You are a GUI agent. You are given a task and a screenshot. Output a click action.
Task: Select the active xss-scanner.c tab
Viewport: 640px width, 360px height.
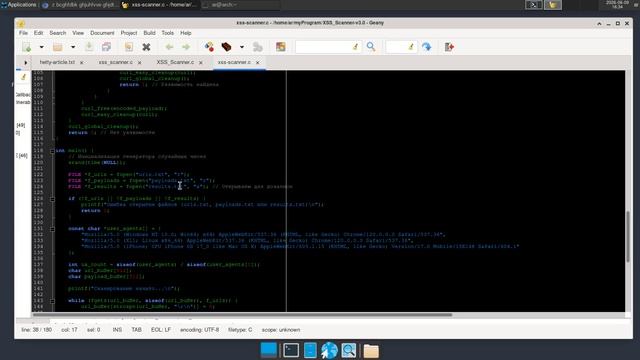tap(234, 62)
